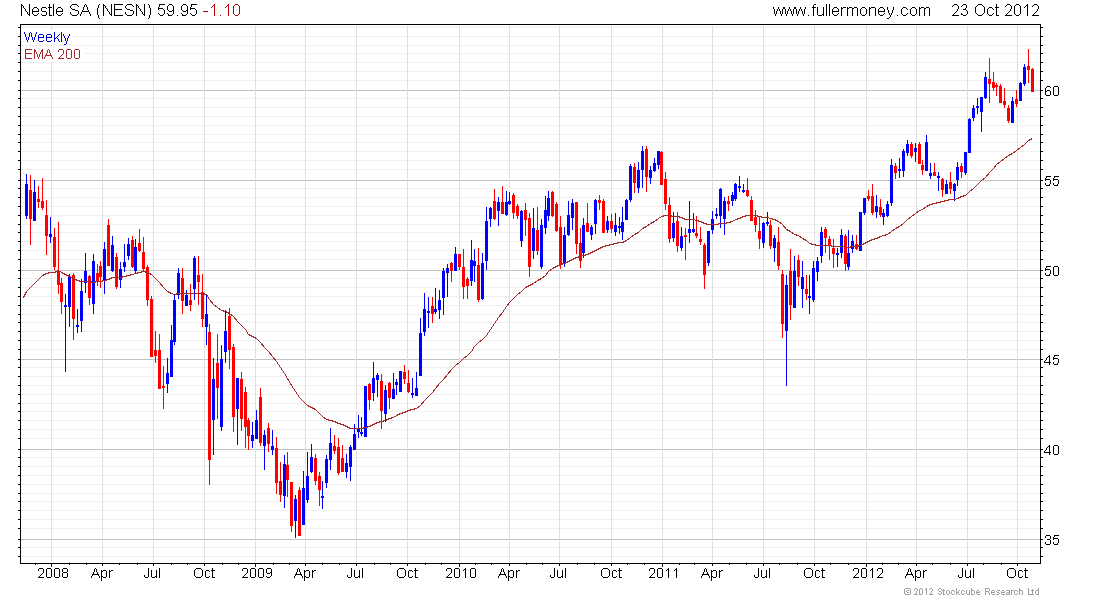Click the price change value -1.10
The image size is (1100, 600).
click(x=222, y=11)
